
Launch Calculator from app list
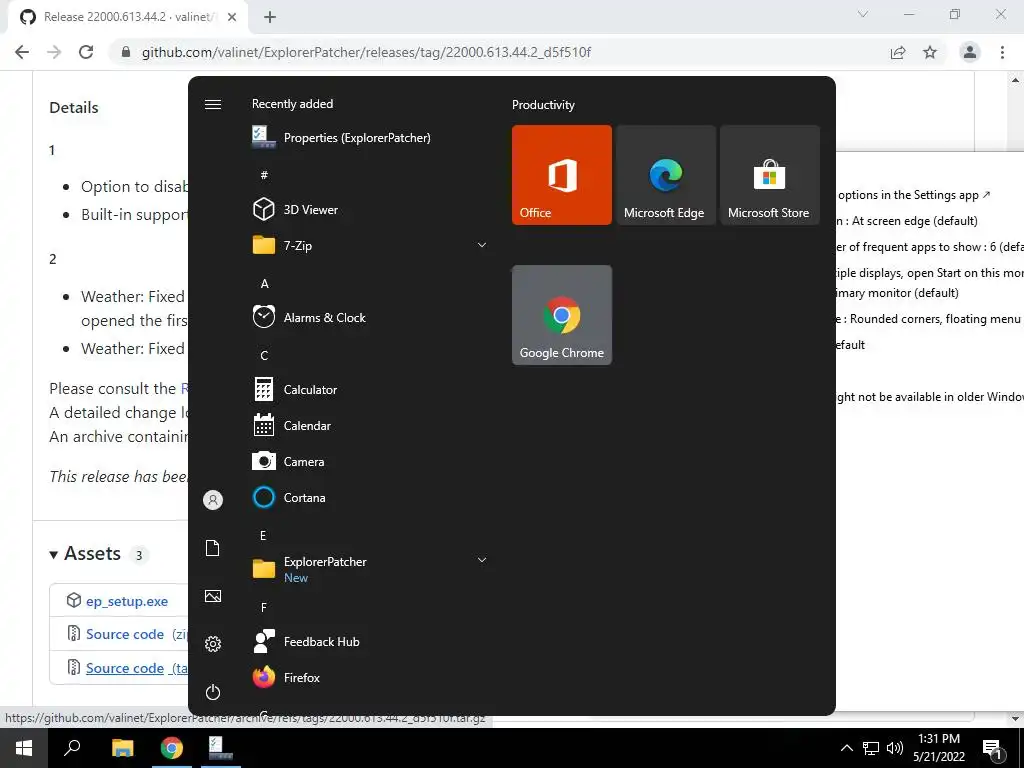point(295,389)
